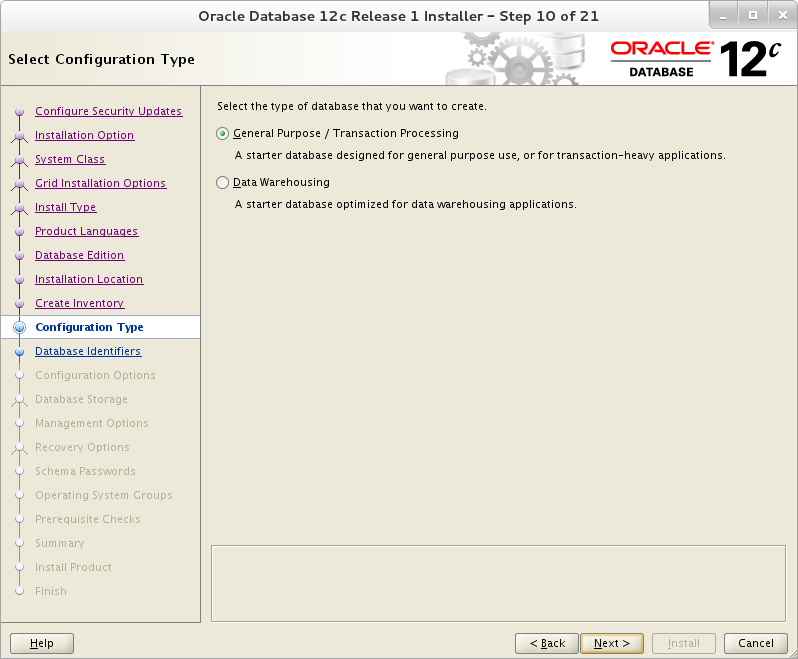Cancel the installer
Image resolution: width=798 pixels, height=659 pixels.
pyautogui.click(x=756, y=643)
